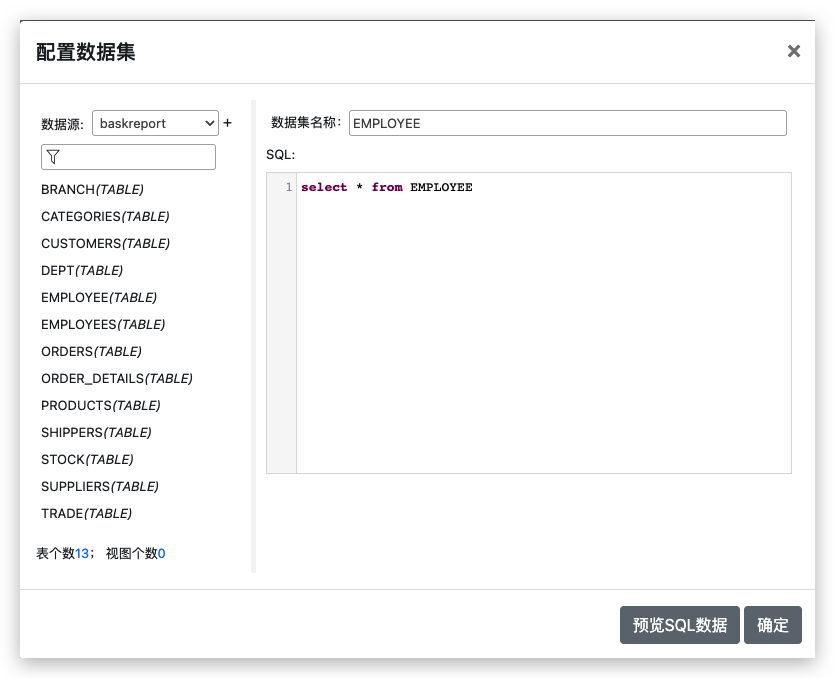The image size is (835, 678).
Task: Select BRANCH(TABLE) from the table list
Action: (92, 190)
